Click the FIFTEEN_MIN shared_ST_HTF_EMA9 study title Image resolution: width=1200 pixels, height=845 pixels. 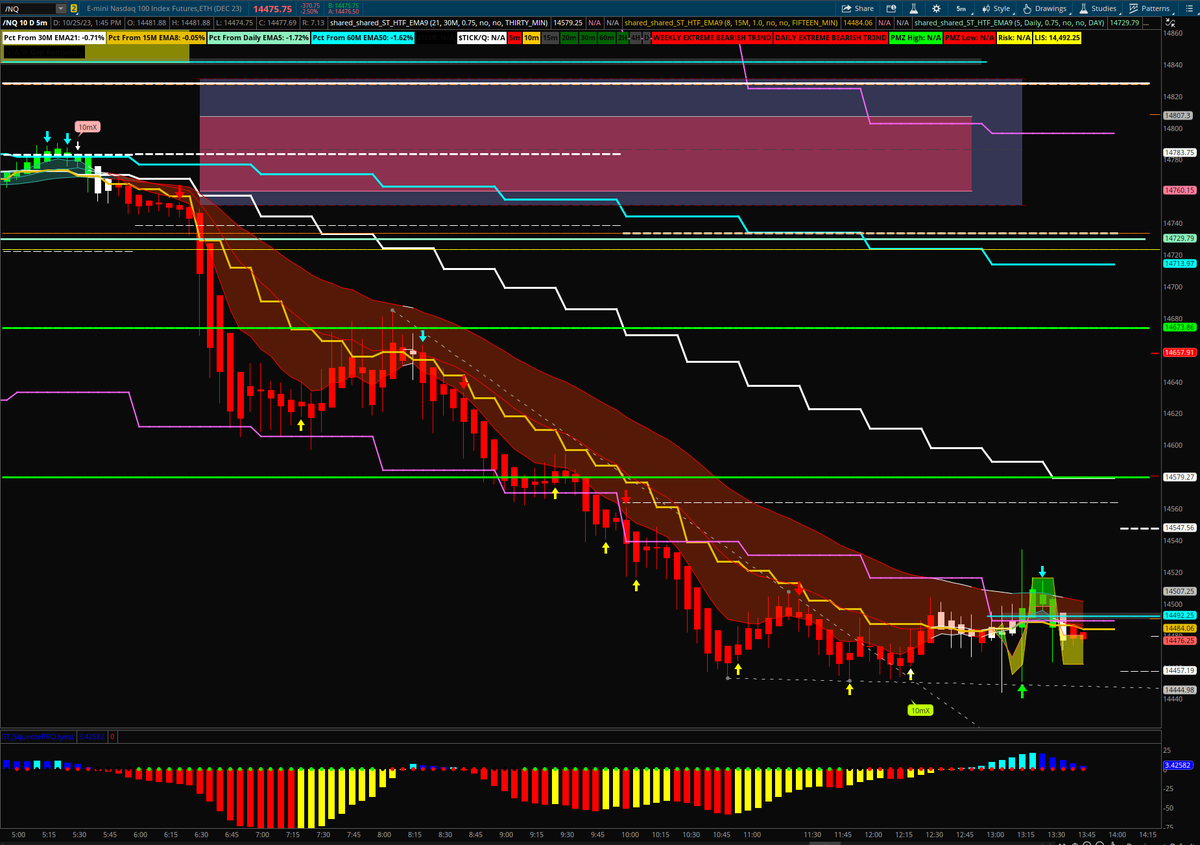(x=731, y=23)
